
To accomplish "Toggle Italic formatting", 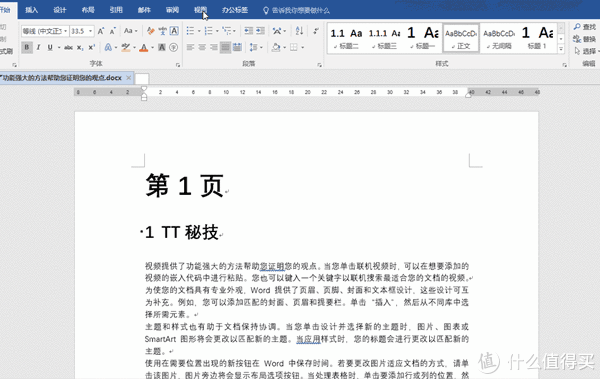I will coord(38,47).
